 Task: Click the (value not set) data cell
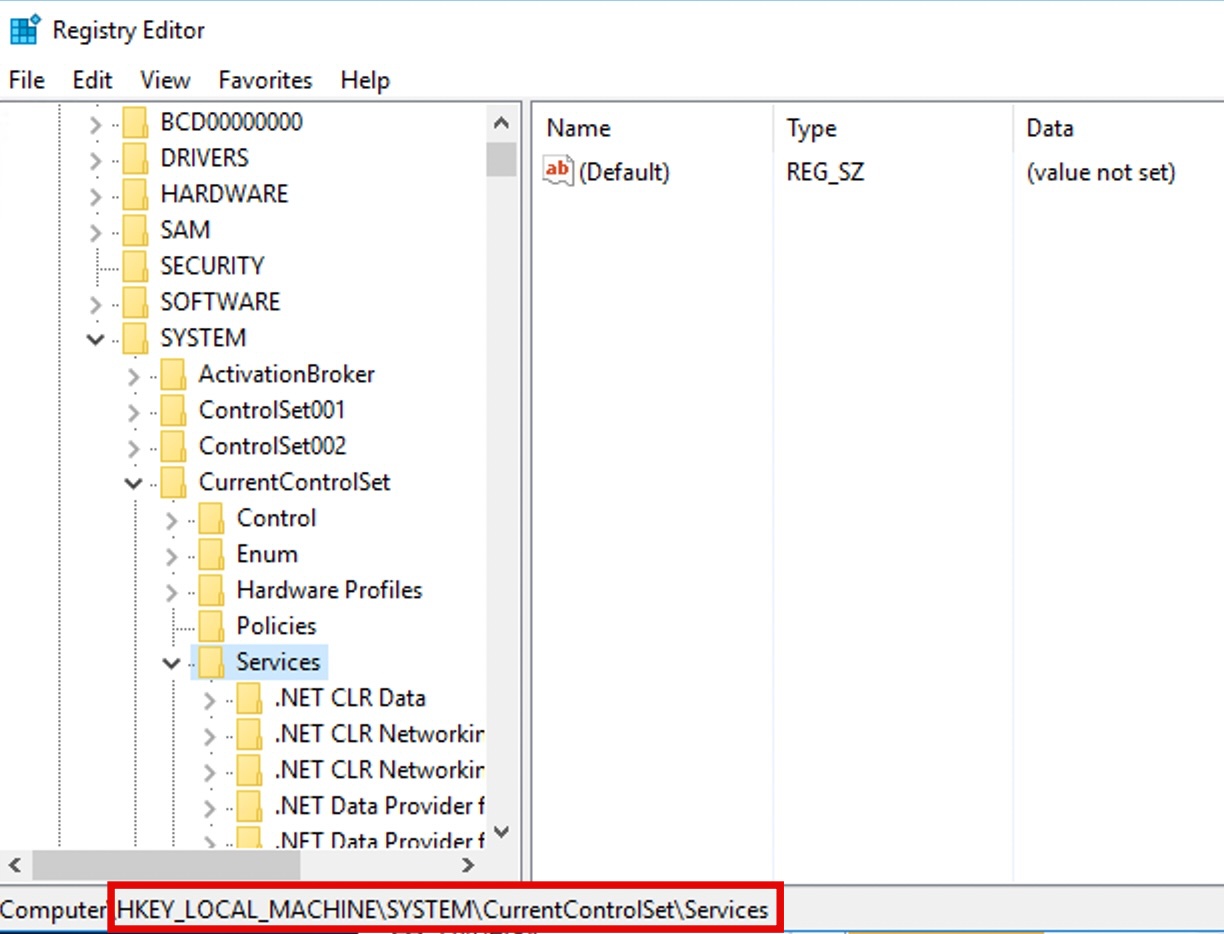[1101, 172]
